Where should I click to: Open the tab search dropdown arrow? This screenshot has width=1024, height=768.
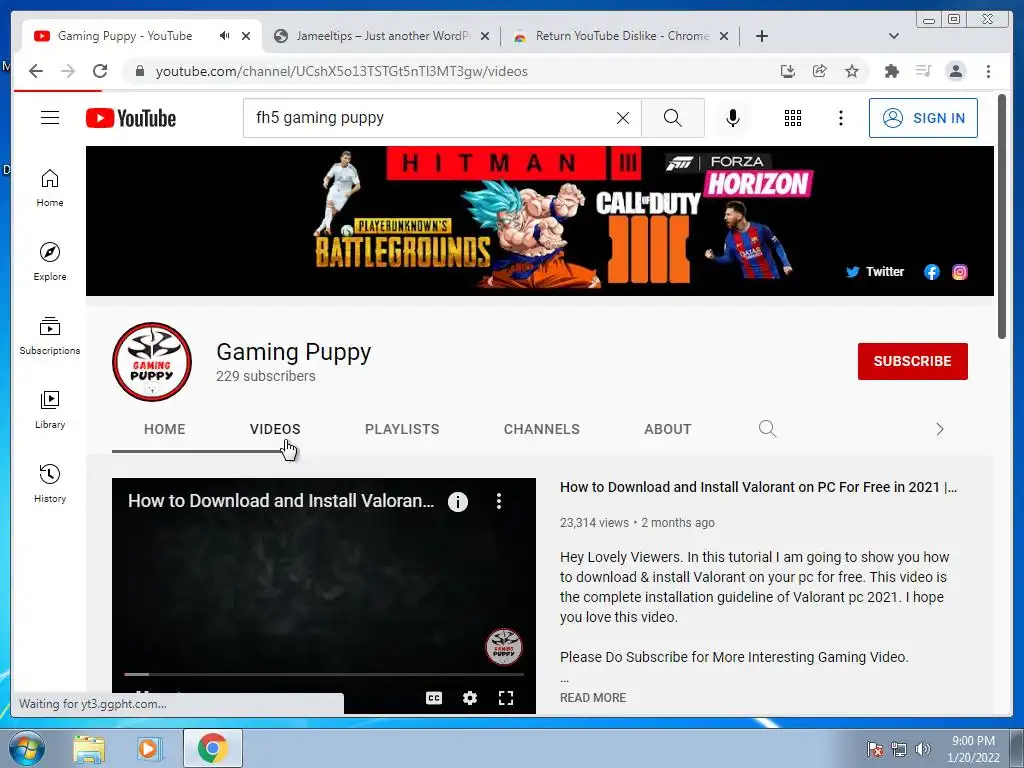[894, 36]
